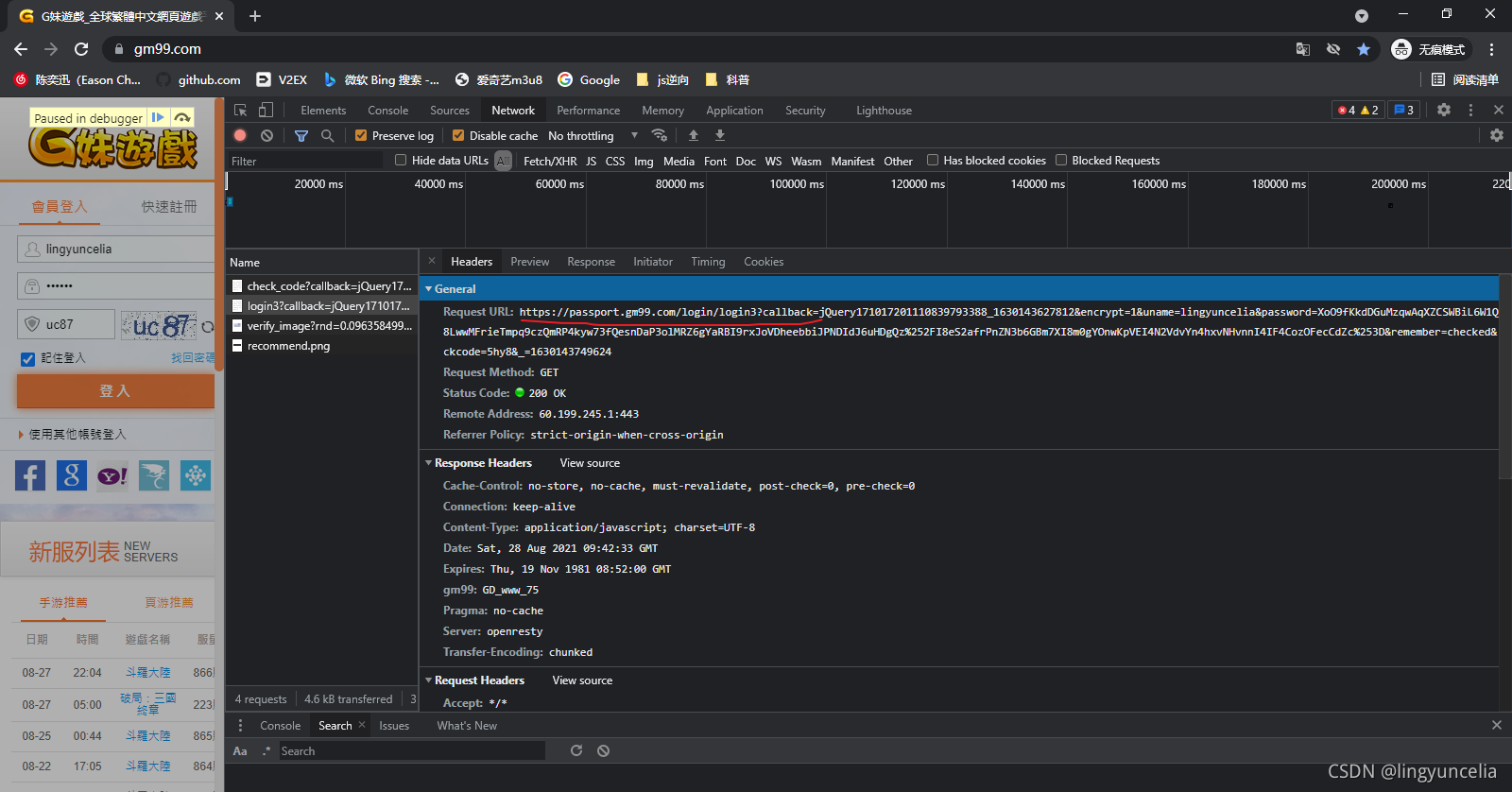This screenshot has height=792, width=1512.
Task: Click the drawer Search input field
Action: [x=411, y=750]
